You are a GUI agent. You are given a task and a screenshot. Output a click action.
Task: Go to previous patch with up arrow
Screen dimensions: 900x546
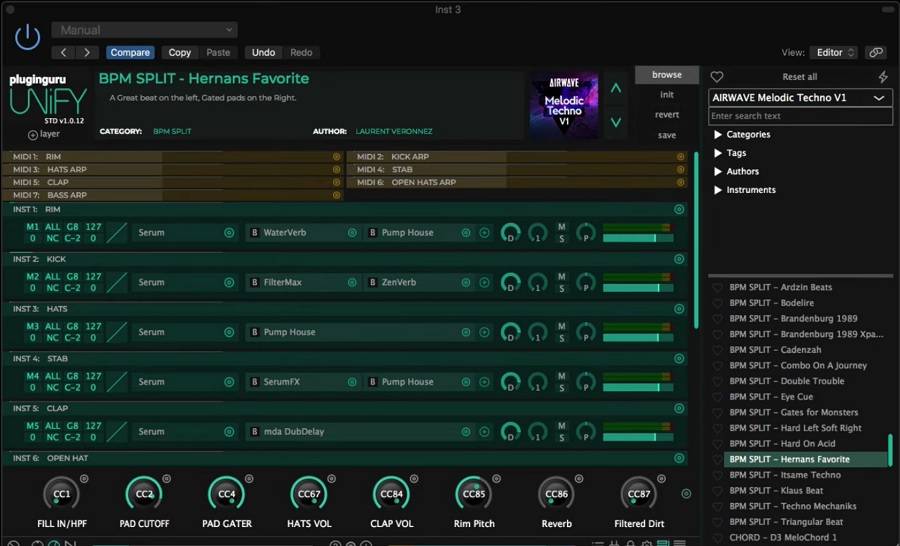[616, 88]
